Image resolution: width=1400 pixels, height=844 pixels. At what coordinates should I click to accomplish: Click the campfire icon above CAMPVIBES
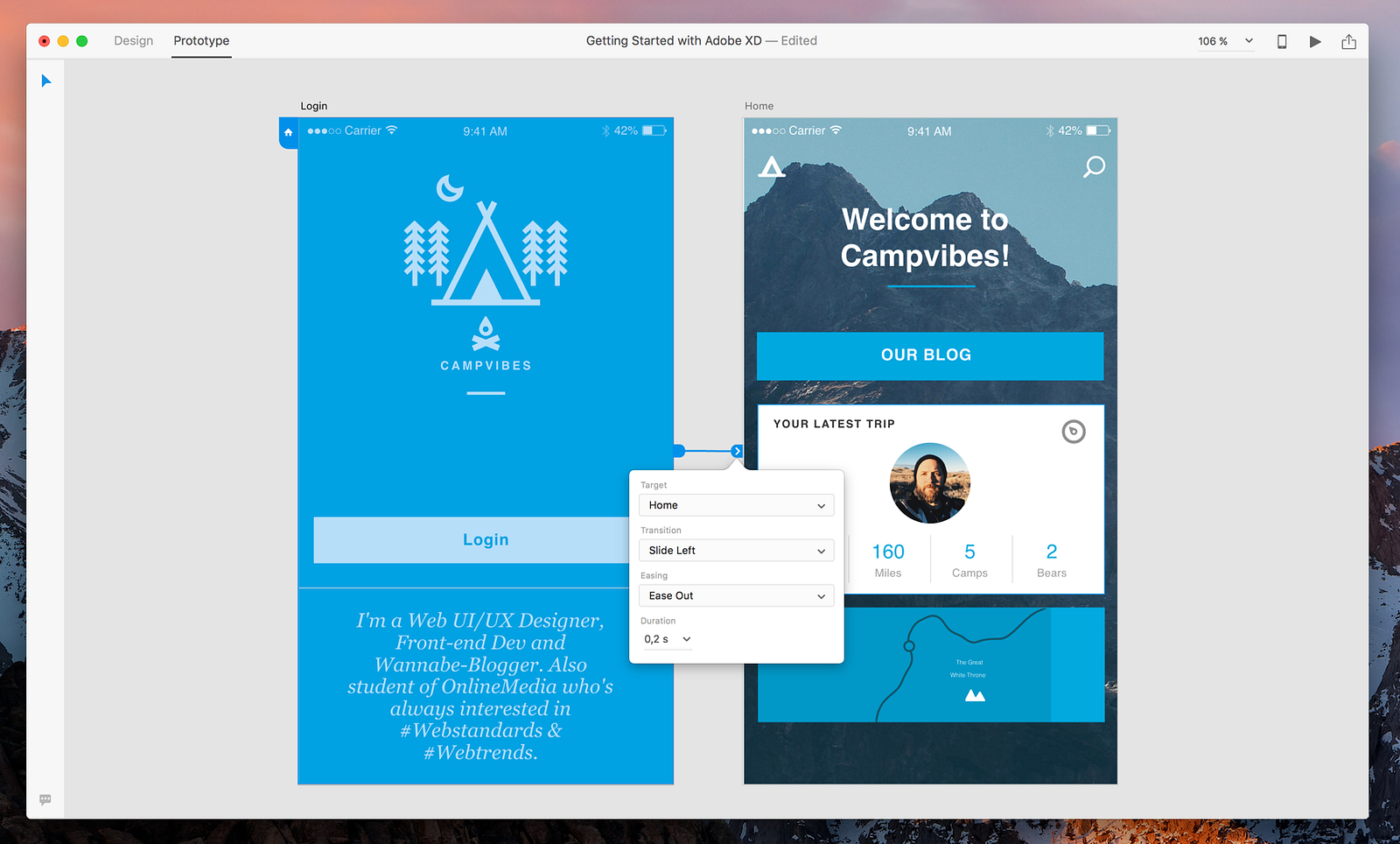coord(486,334)
